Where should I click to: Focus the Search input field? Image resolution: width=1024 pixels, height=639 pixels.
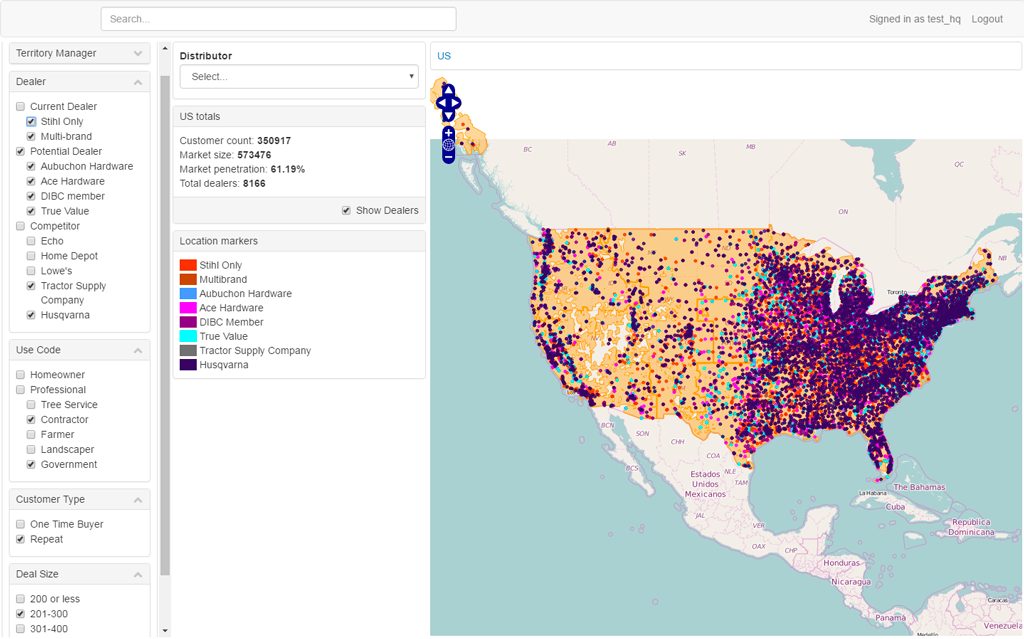tap(278, 19)
